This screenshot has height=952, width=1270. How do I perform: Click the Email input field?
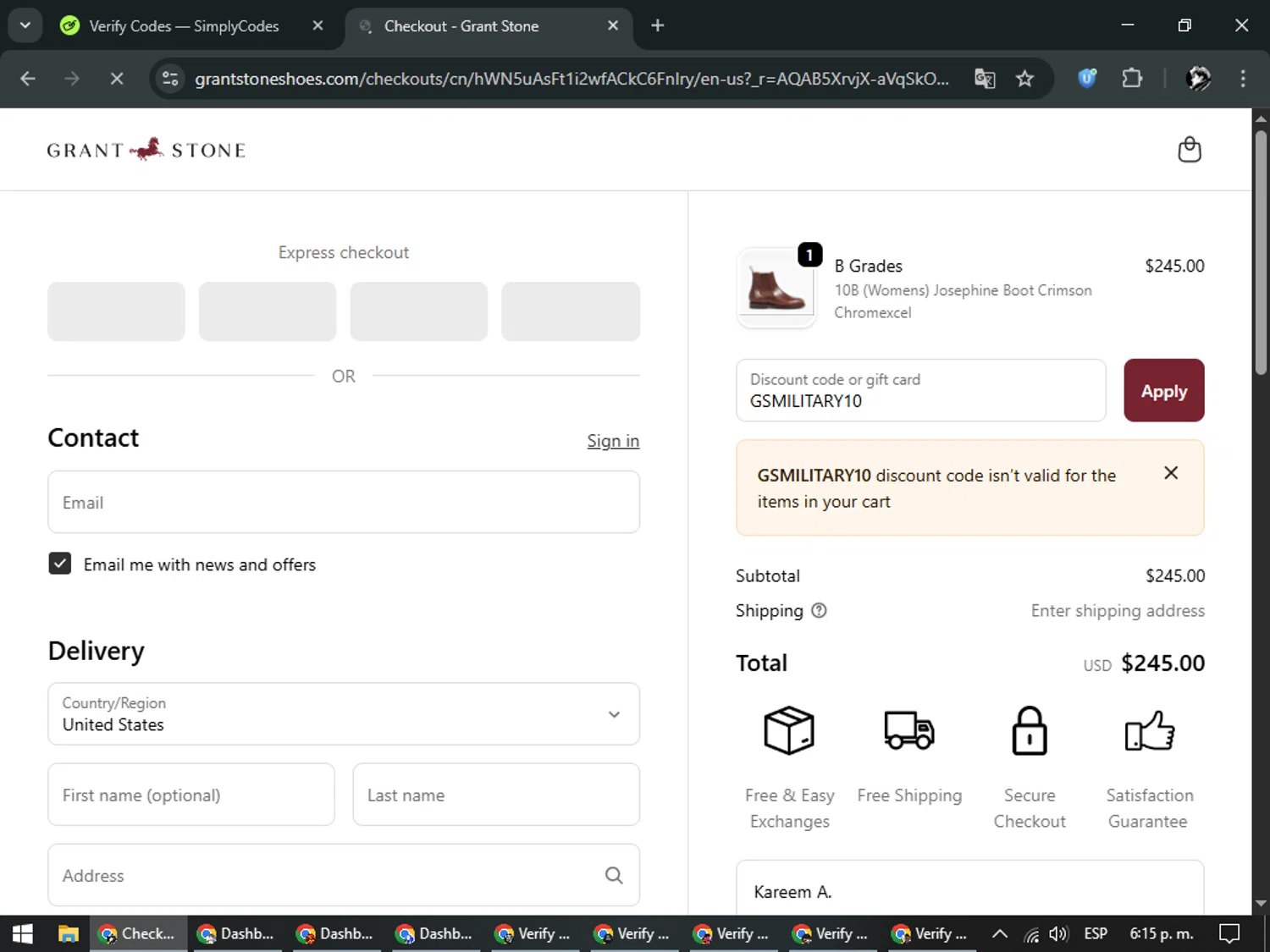(x=344, y=502)
